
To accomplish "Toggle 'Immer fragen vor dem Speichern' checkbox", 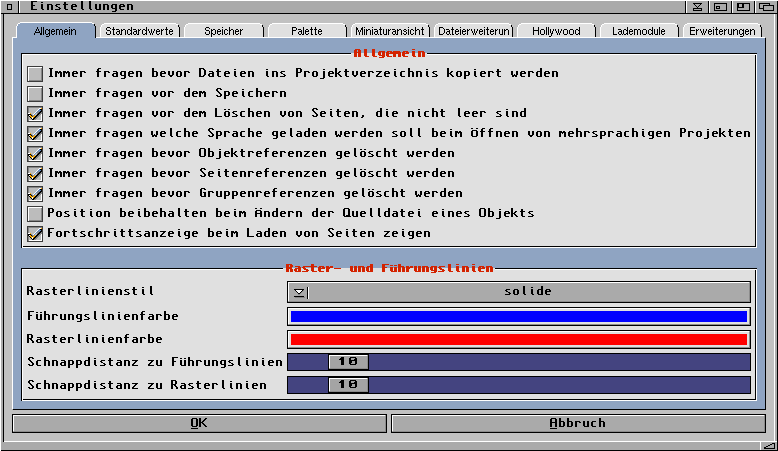I will pos(35,93).
